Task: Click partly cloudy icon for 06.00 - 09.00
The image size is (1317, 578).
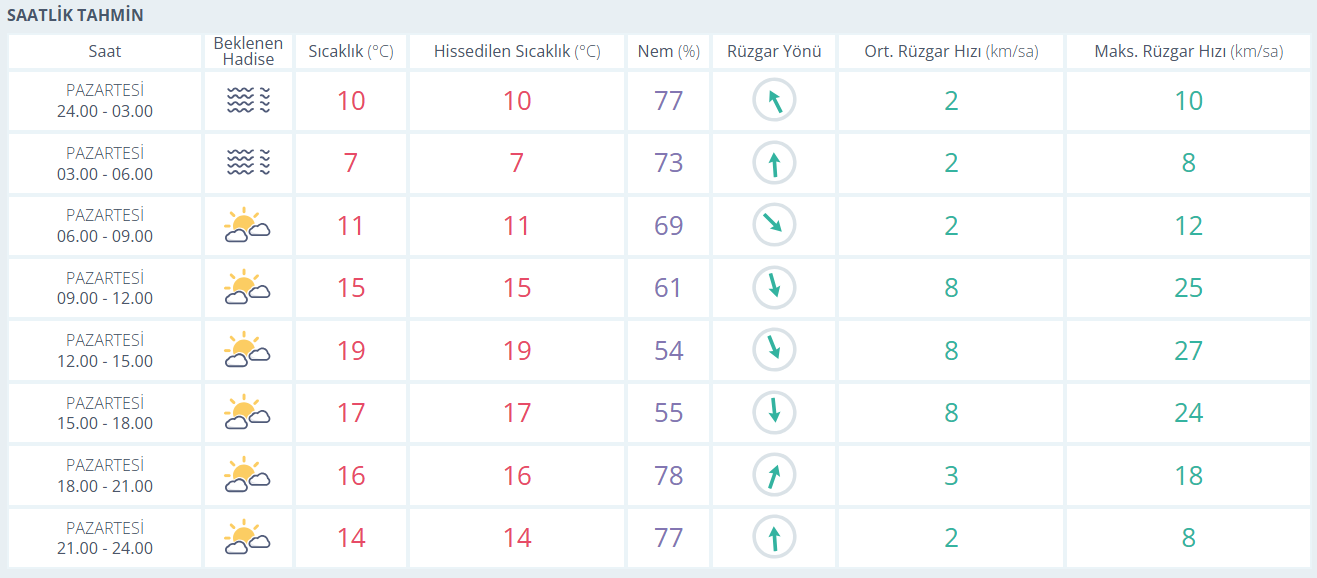Action: point(248,226)
